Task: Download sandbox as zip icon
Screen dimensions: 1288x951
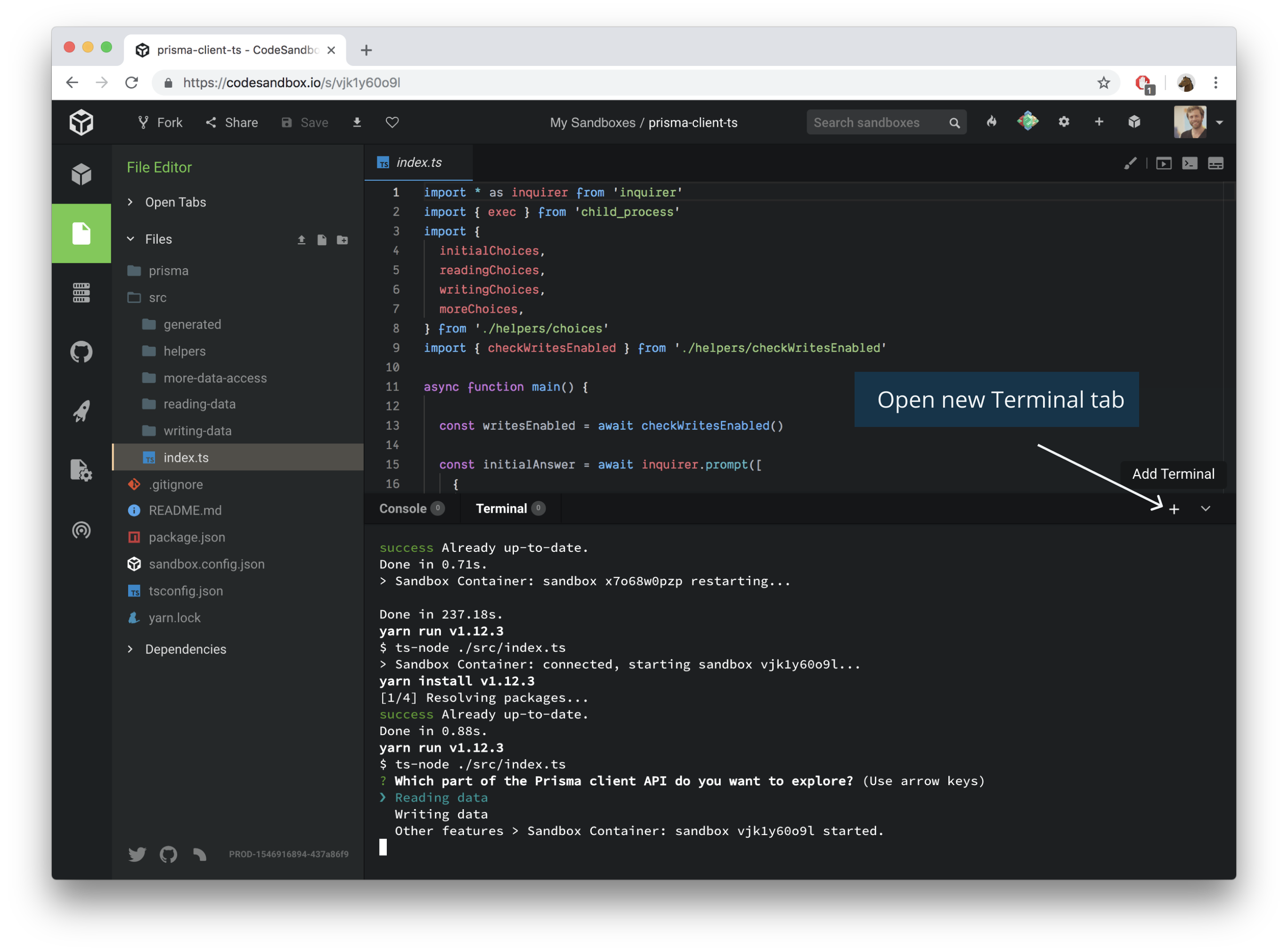Action: (x=357, y=122)
